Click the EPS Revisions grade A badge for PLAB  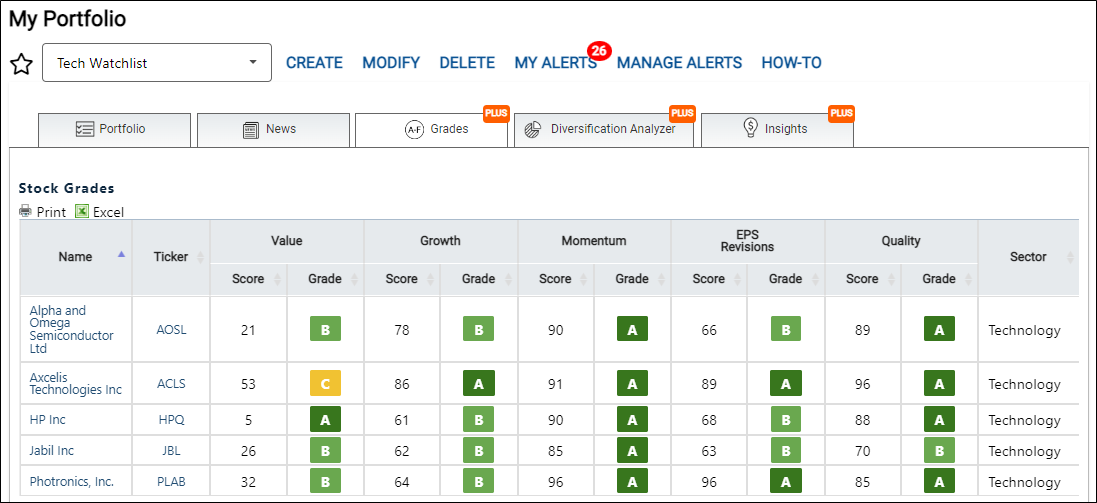coord(786,481)
